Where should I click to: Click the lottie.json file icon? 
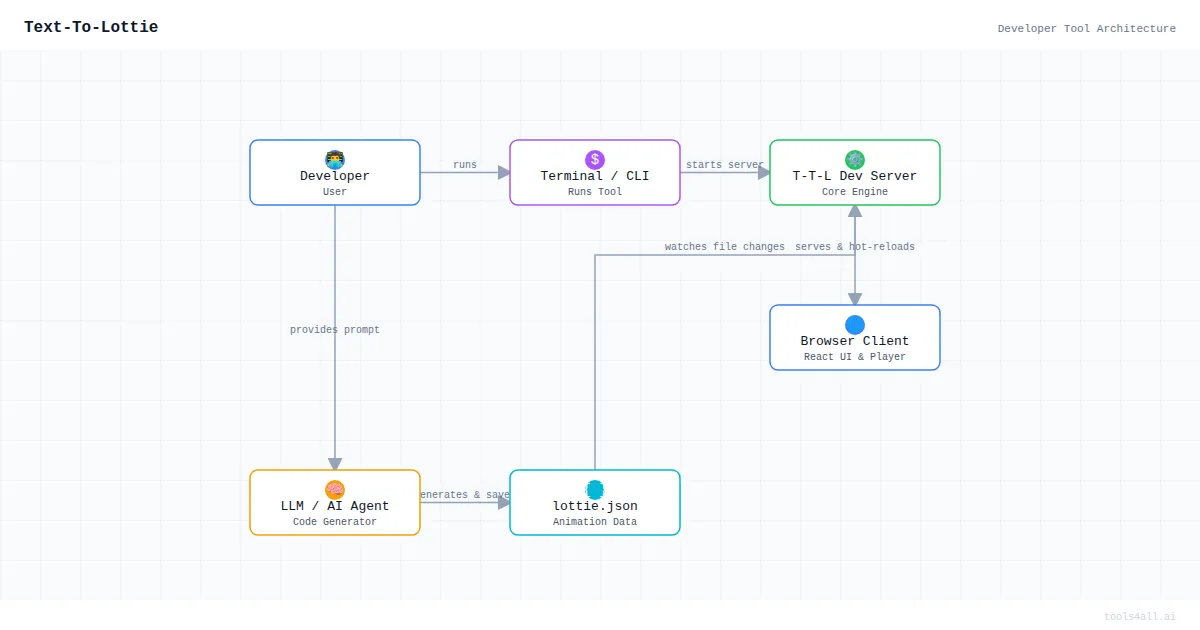point(595,489)
